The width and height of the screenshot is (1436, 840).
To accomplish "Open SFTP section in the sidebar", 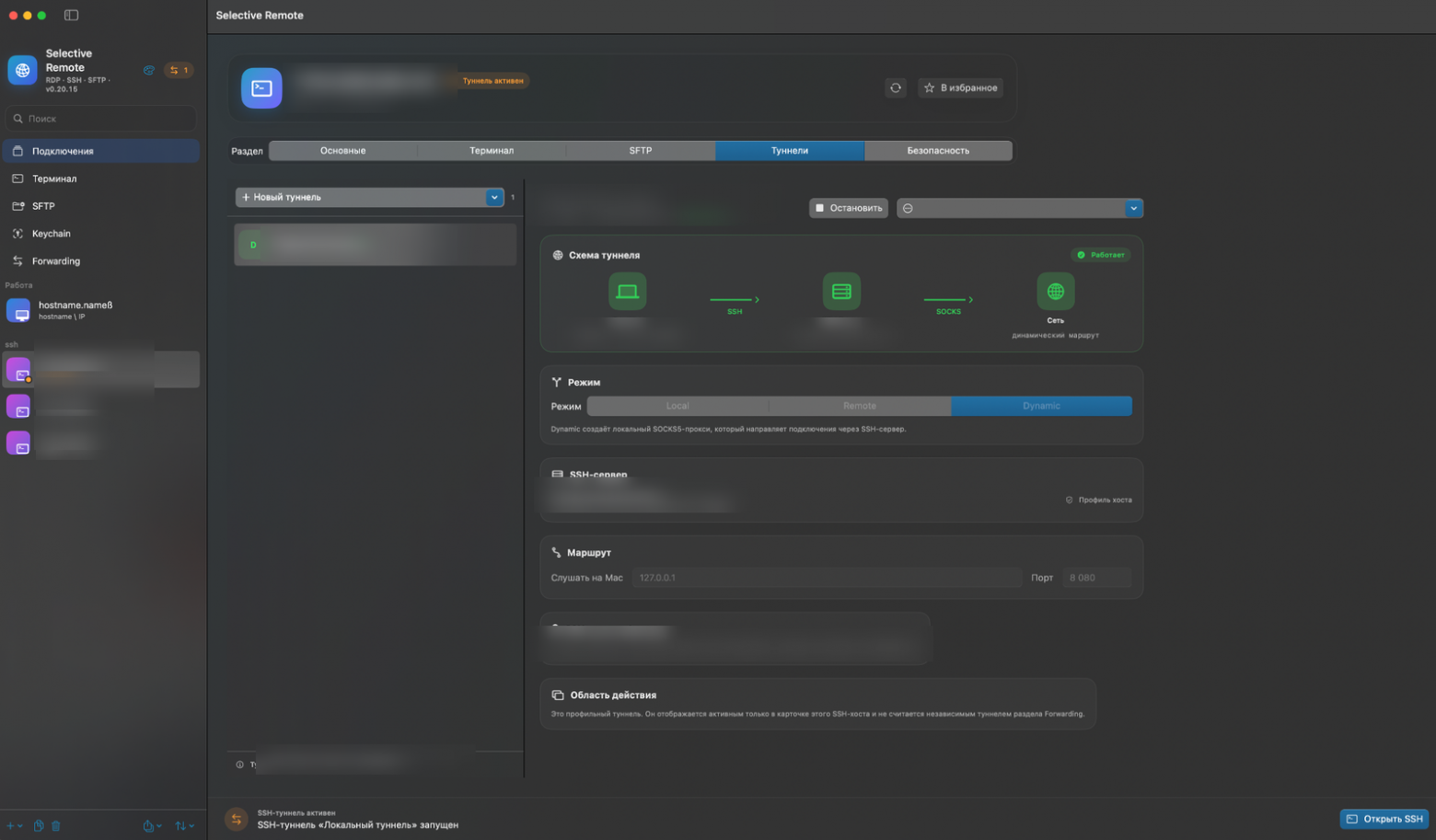I will point(101,206).
